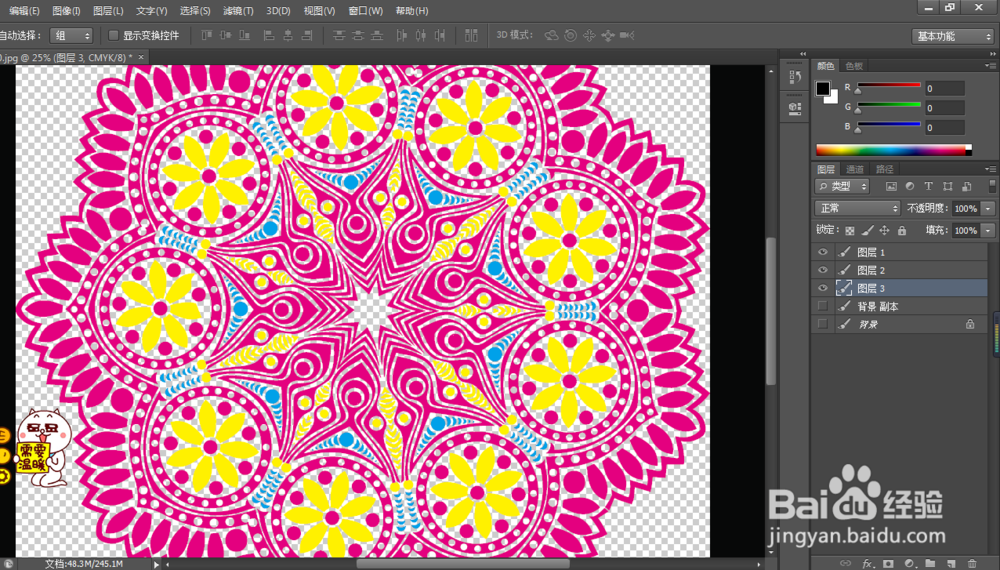1000x570 pixels.
Task: Click the G value input field
Action: [x=945, y=108]
